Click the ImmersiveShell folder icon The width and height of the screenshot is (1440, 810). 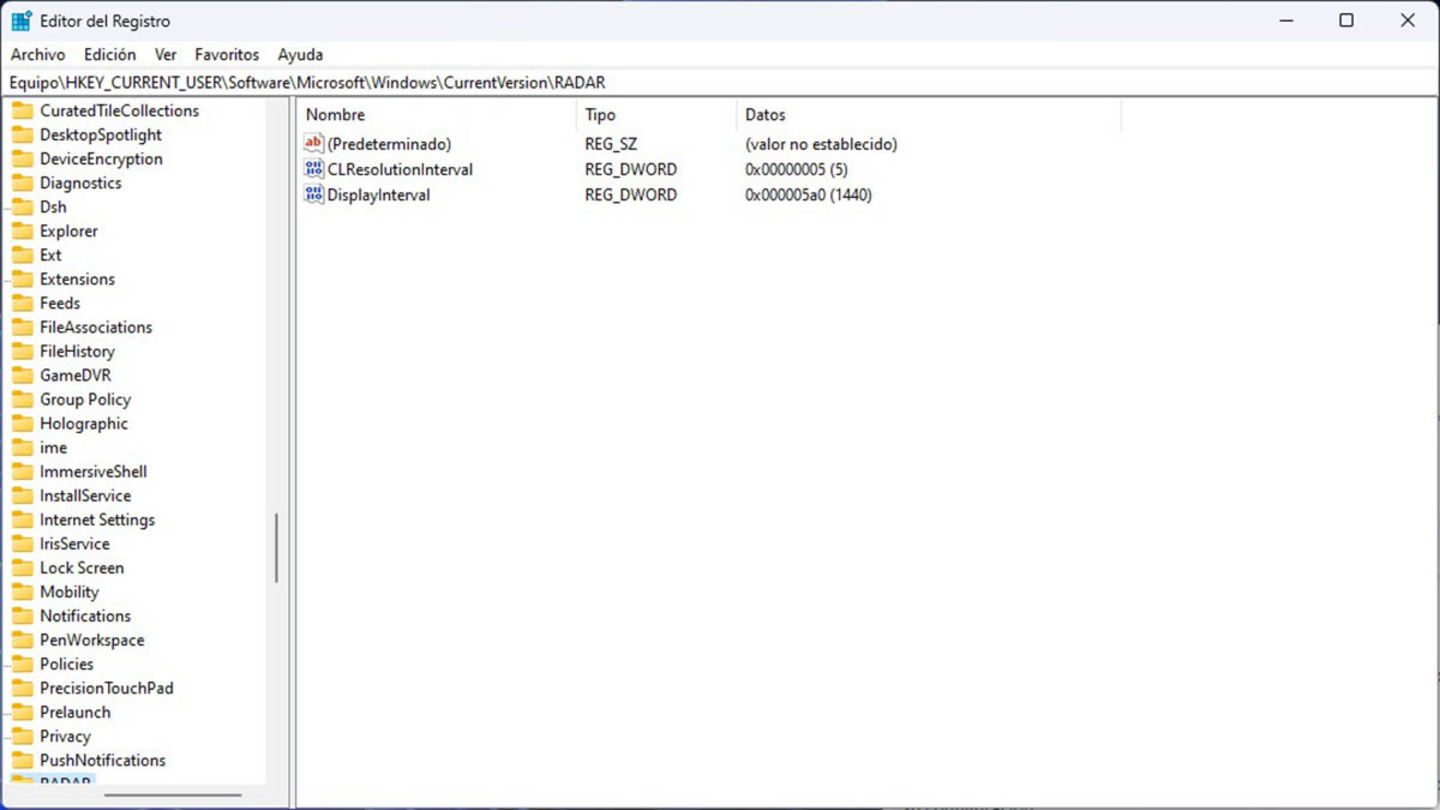click(x=23, y=471)
